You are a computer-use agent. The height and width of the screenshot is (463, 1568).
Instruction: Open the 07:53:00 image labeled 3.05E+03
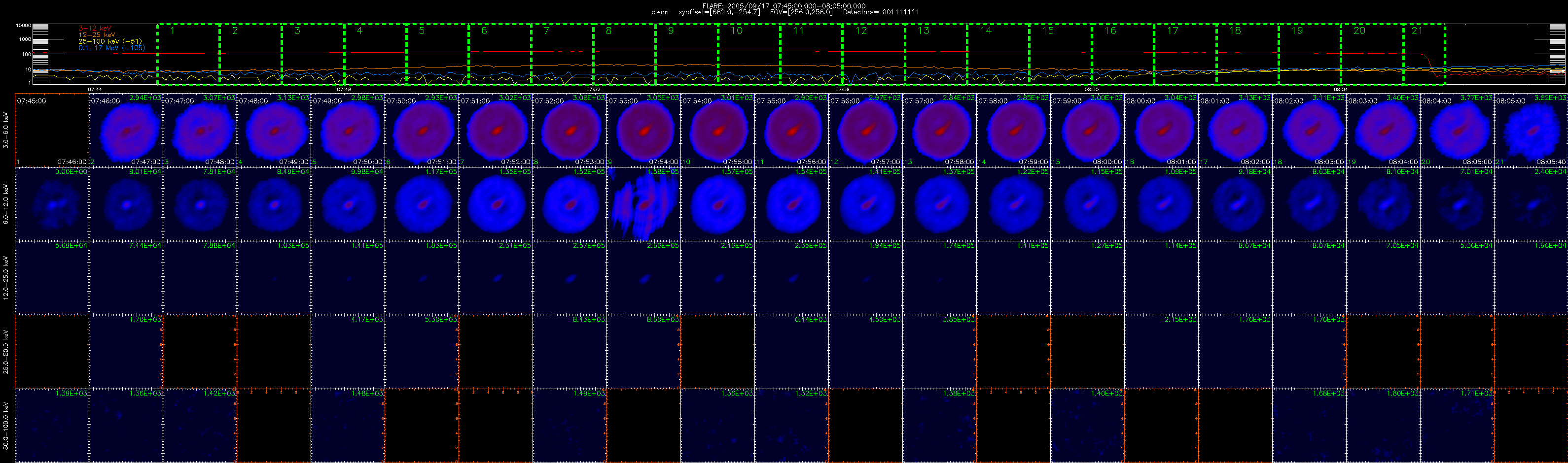click(x=643, y=130)
